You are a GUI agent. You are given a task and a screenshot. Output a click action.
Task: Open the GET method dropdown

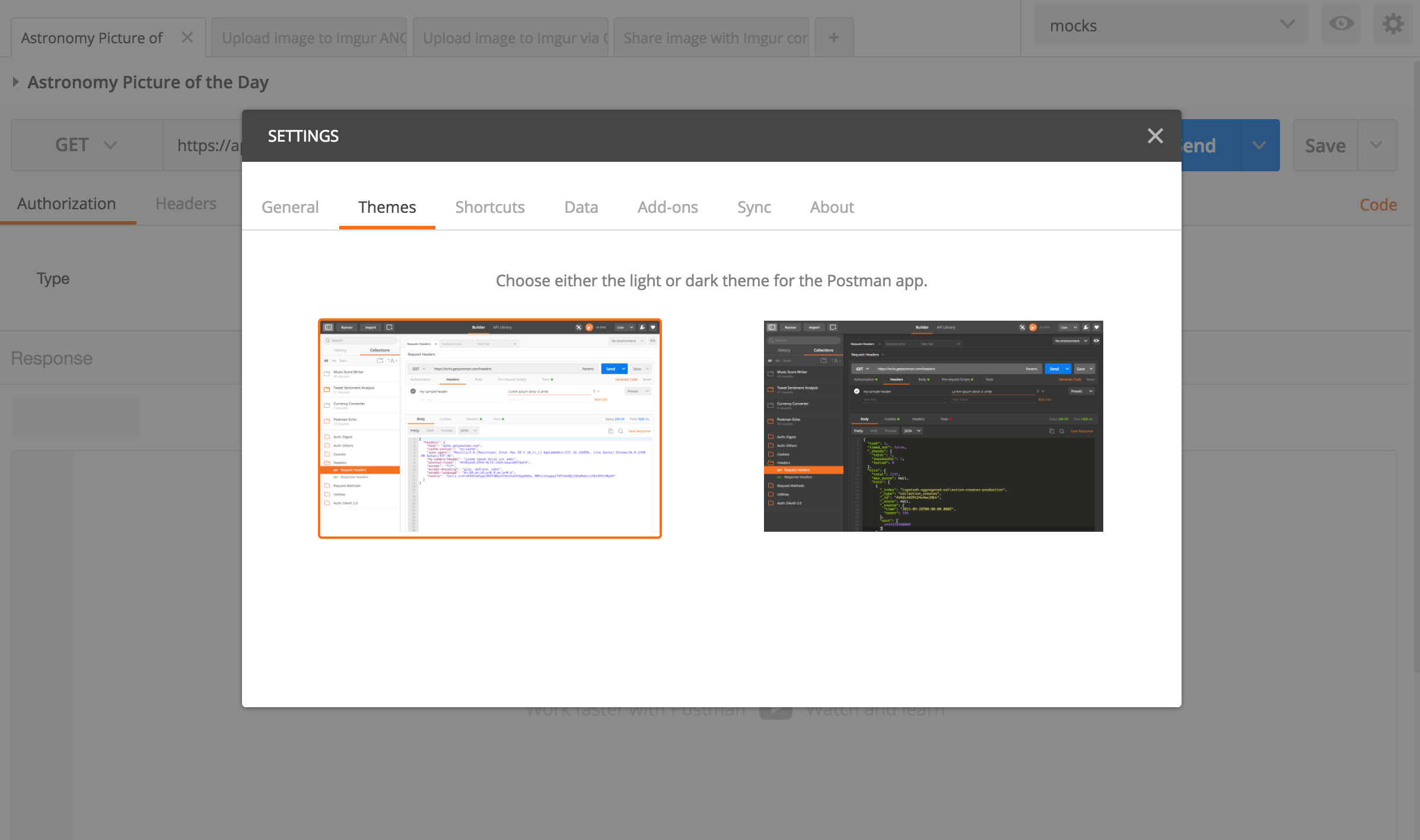point(87,145)
